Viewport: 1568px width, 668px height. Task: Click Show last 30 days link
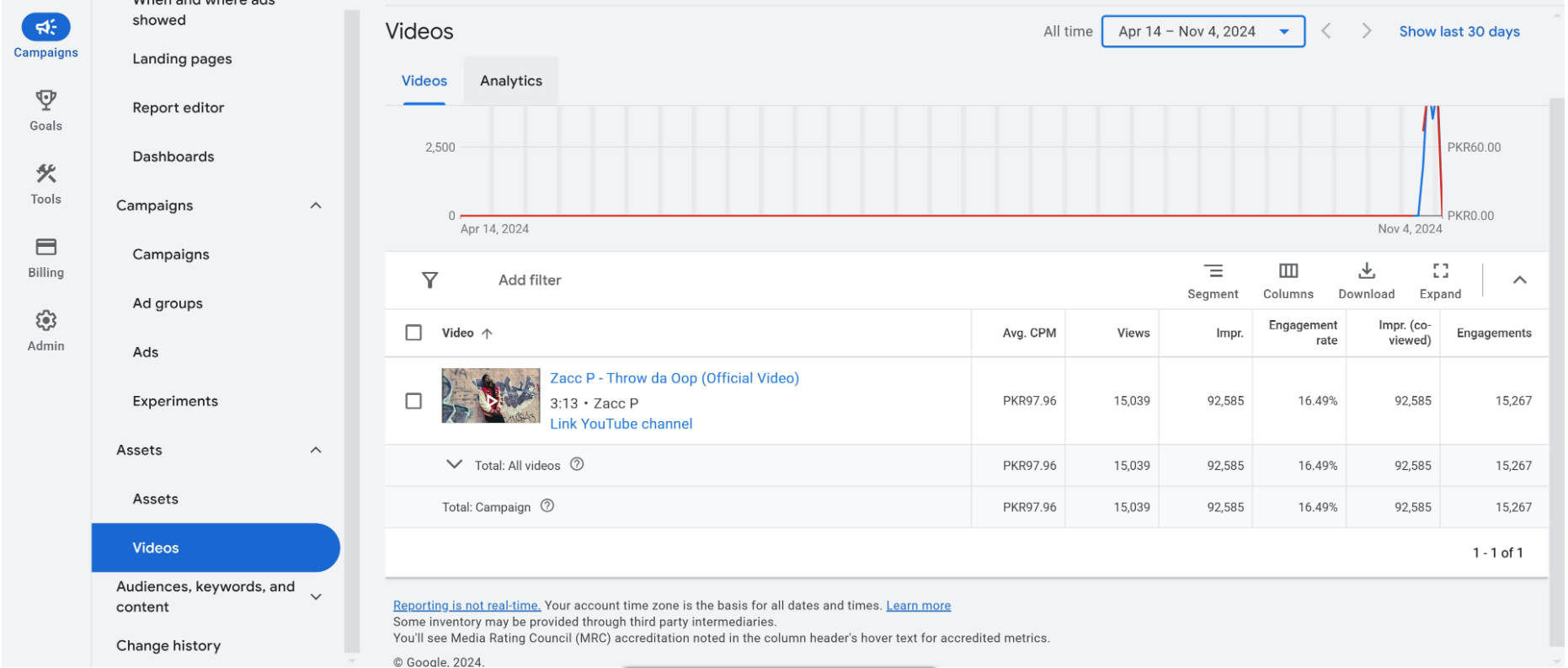pos(1459,32)
